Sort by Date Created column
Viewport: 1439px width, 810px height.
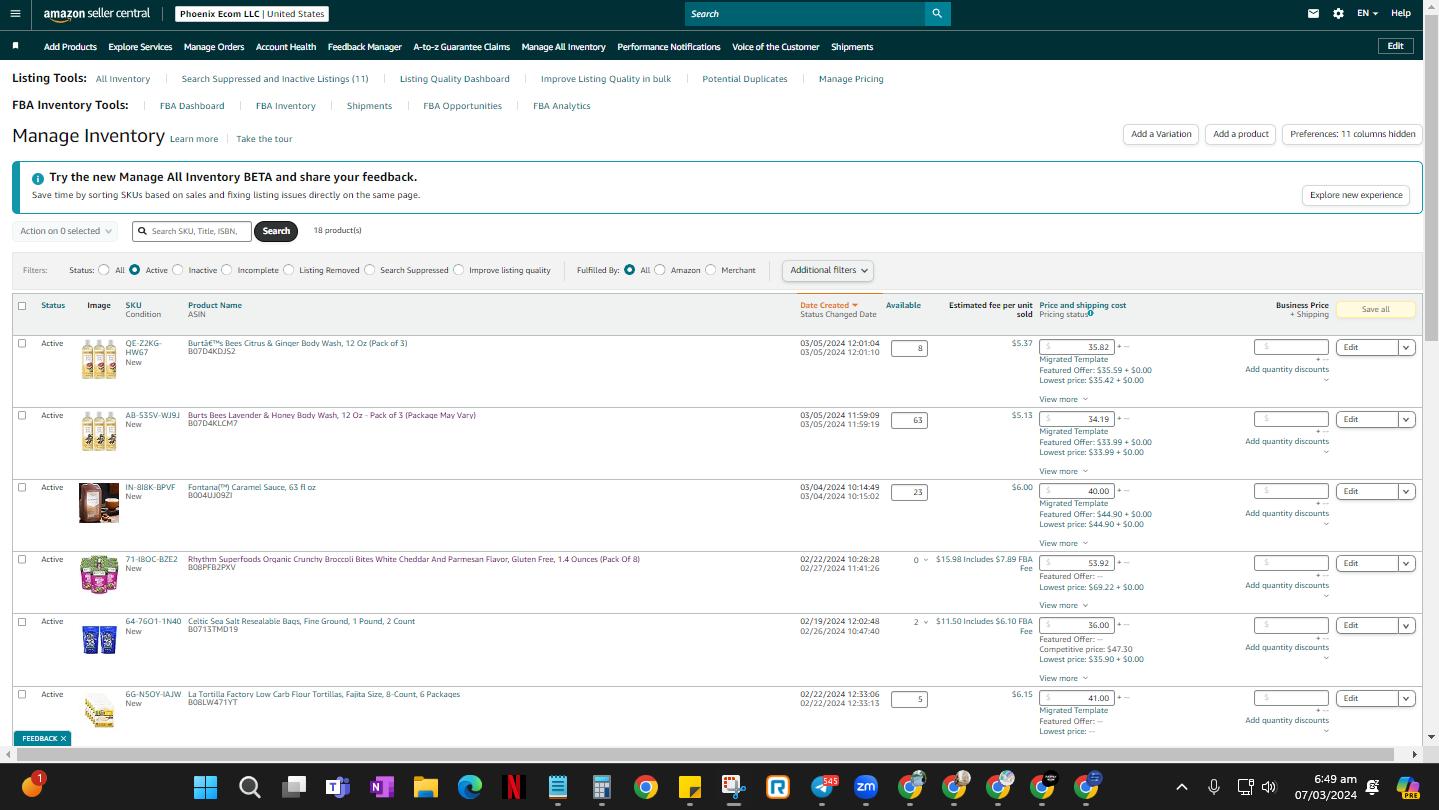[x=829, y=305]
